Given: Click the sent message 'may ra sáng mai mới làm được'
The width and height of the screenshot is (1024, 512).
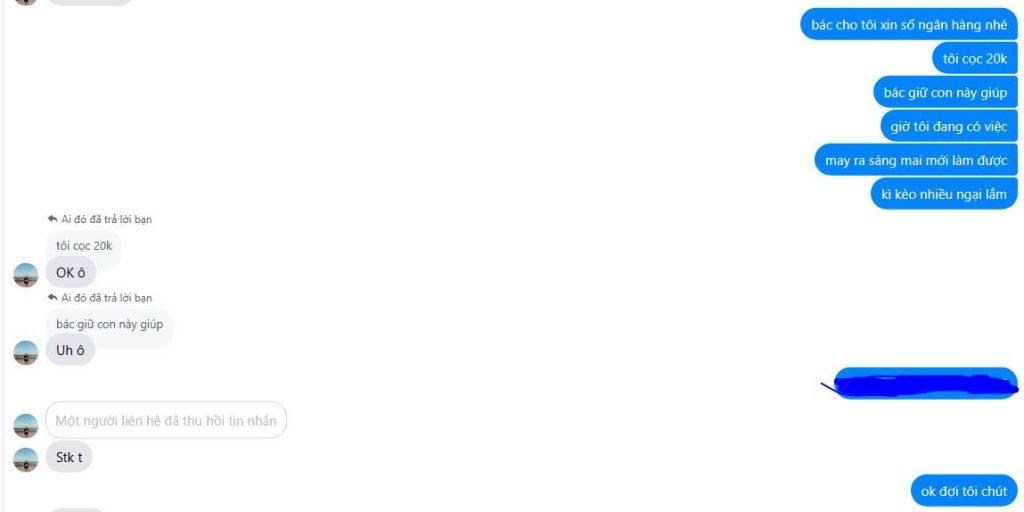Looking at the screenshot, I should [916, 160].
